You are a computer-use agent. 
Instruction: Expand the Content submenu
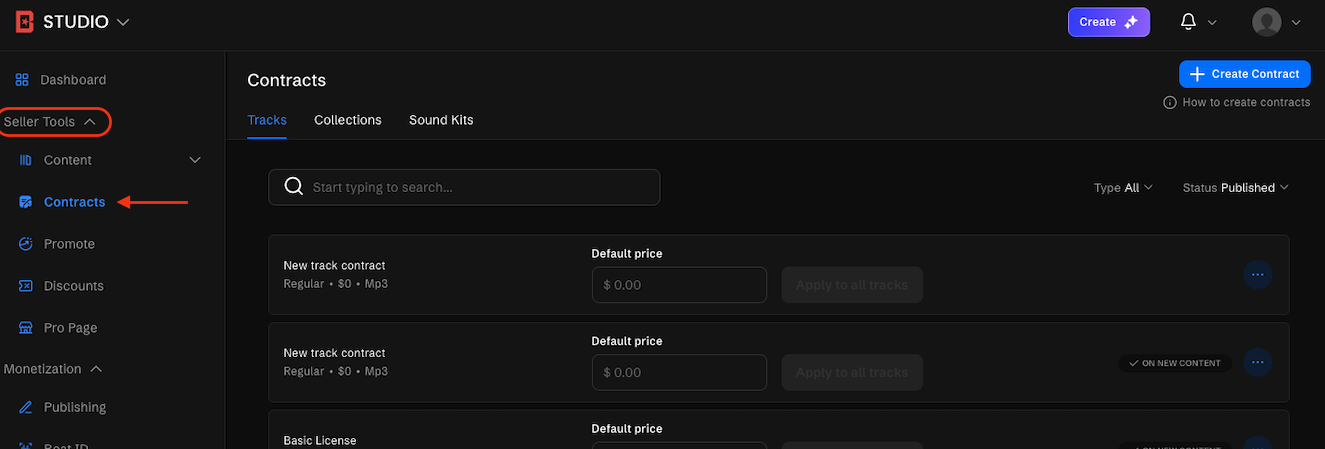195,160
